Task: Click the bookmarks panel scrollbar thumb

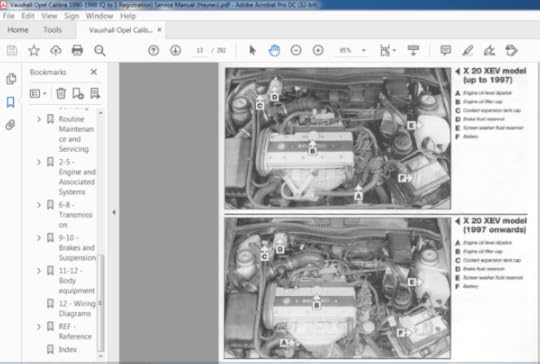Action: tap(101, 302)
